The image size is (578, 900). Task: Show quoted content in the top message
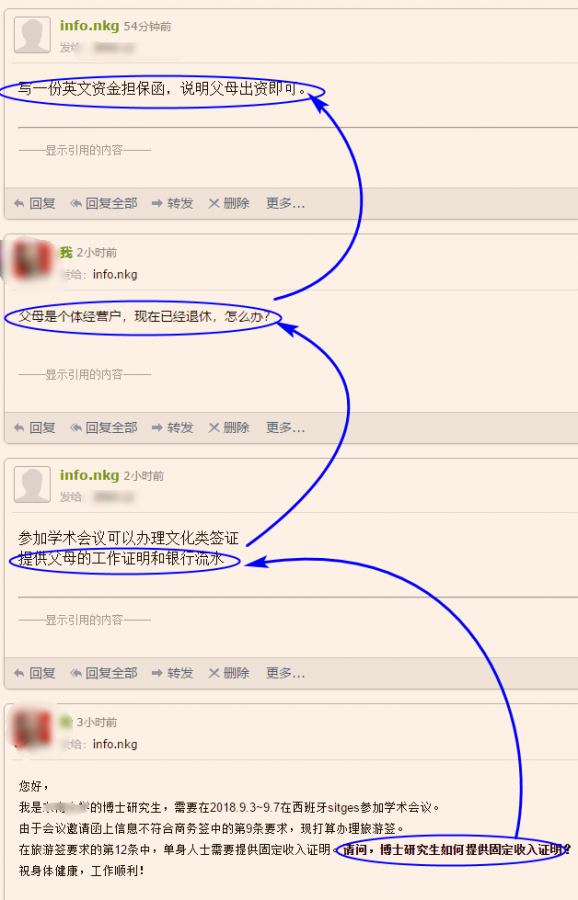[84, 150]
